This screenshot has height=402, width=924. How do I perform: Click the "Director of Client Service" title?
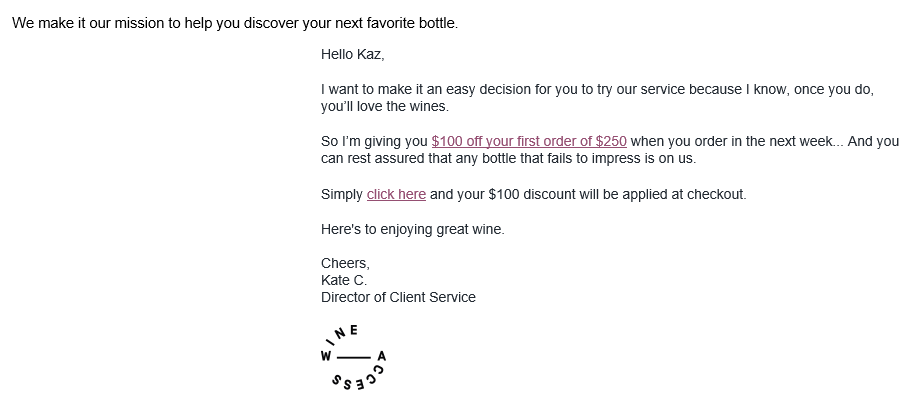click(x=398, y=297)
